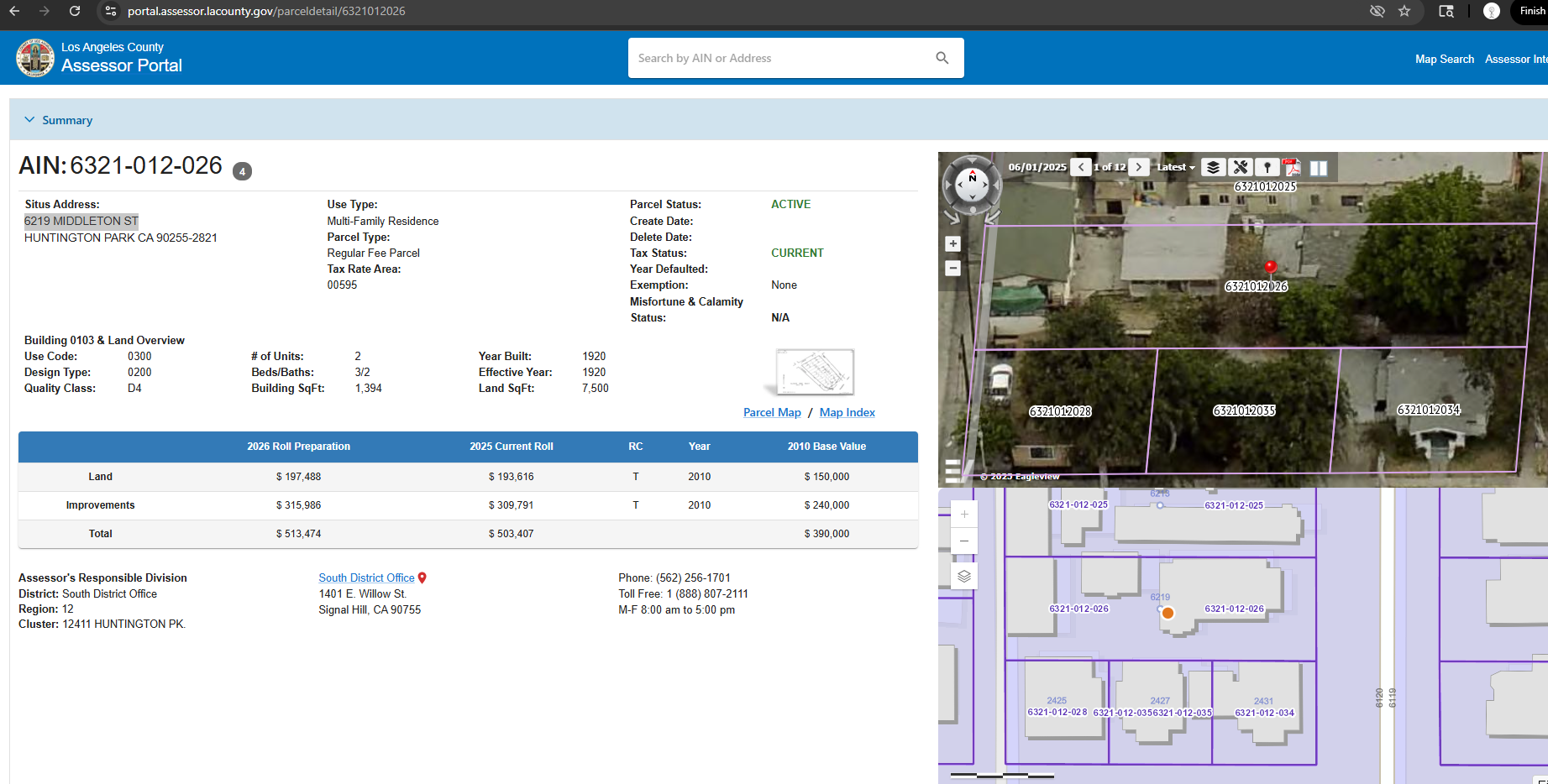Open the Map Index link
The image size is (1548, 784).
[847, 412]
